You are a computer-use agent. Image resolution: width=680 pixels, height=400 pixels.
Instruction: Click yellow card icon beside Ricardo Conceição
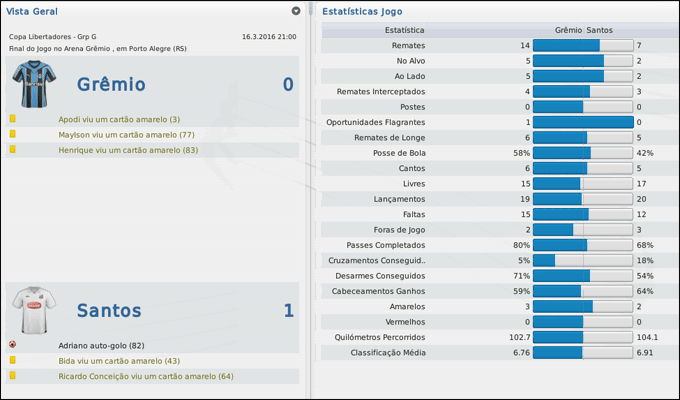13,376
